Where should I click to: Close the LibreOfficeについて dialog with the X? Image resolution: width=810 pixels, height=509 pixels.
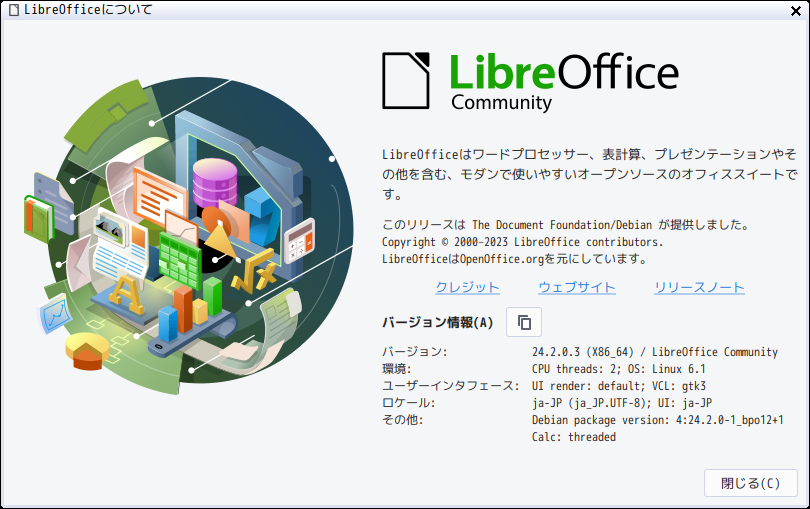(796, 11)
